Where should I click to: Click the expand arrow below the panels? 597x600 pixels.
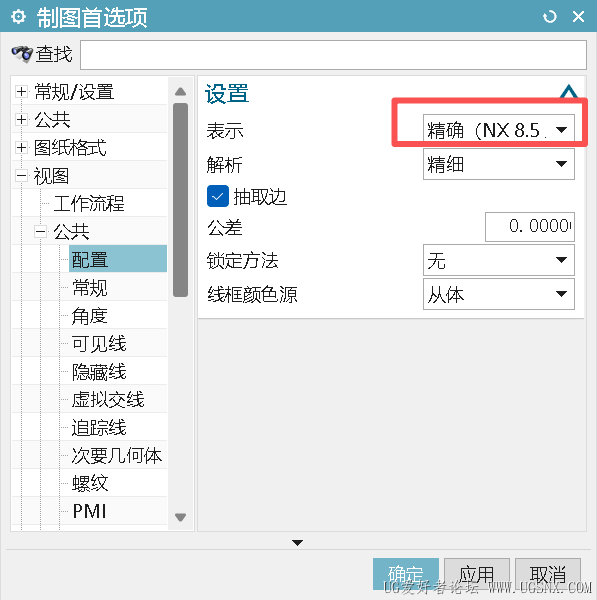297,543
